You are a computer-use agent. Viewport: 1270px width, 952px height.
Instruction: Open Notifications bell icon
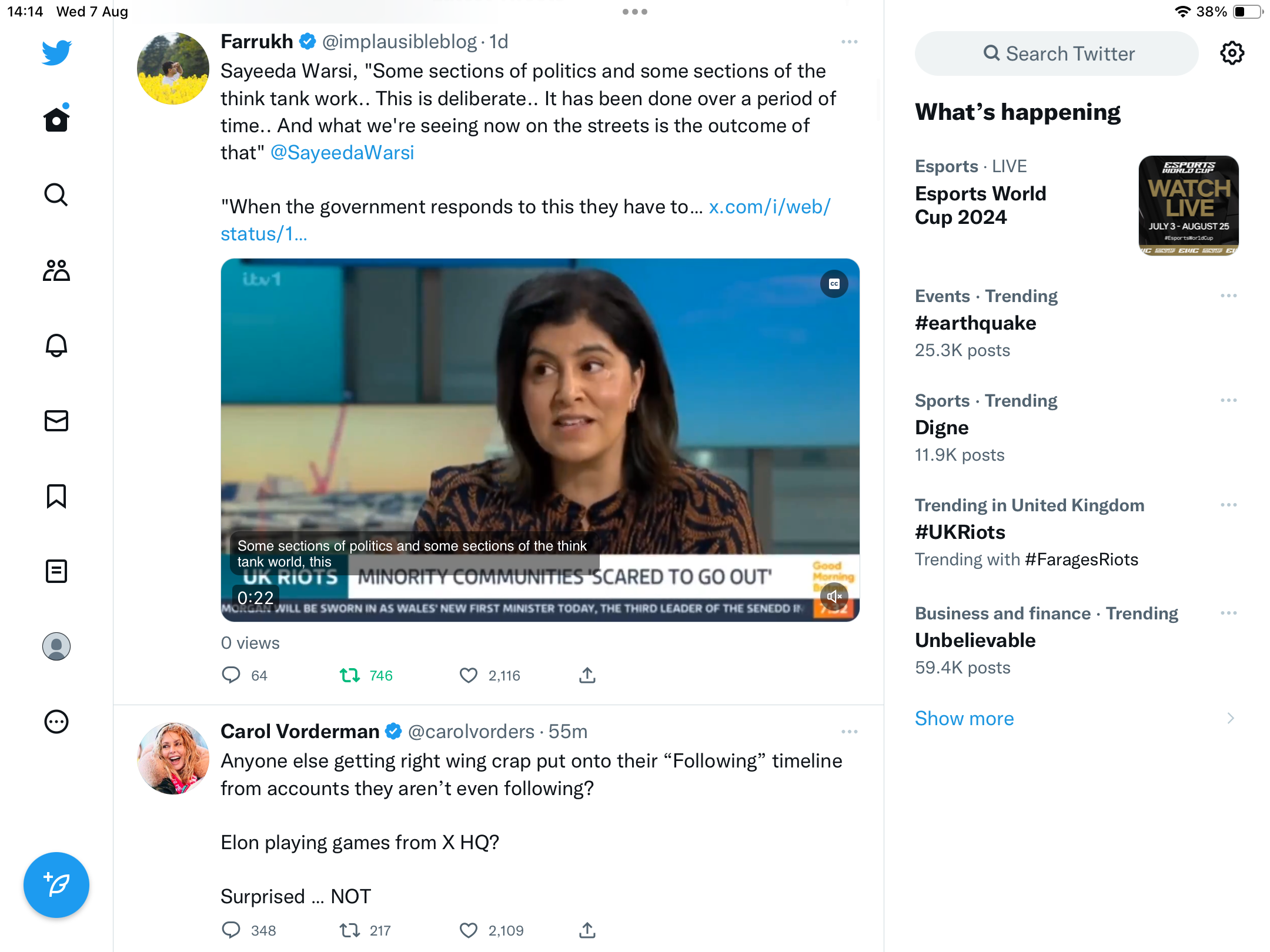[x=56, y=346]
